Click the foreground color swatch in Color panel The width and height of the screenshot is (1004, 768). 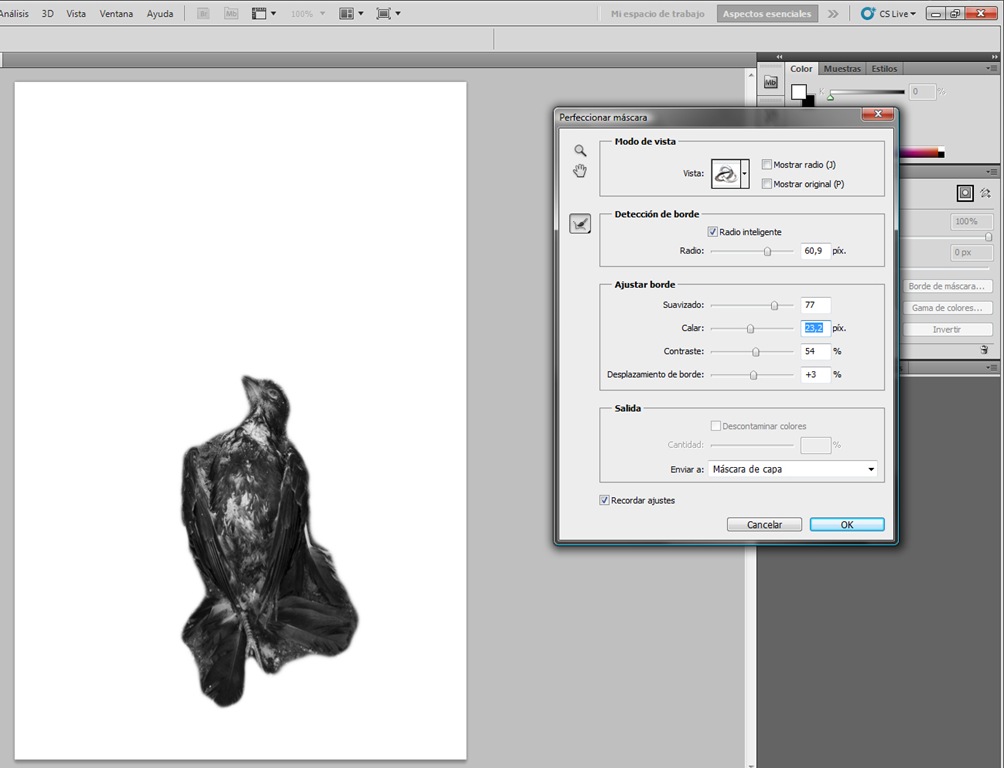(798, 92)
